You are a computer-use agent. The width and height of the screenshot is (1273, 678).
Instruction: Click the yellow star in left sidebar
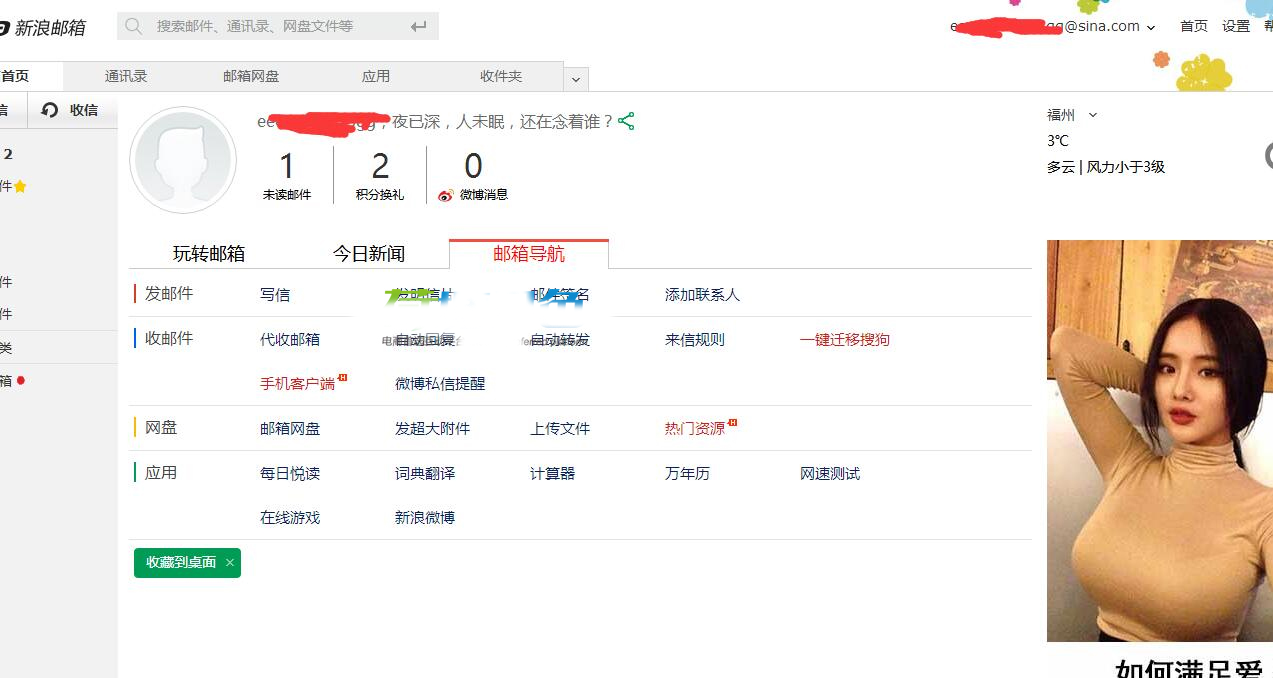[x=20, y=186]
